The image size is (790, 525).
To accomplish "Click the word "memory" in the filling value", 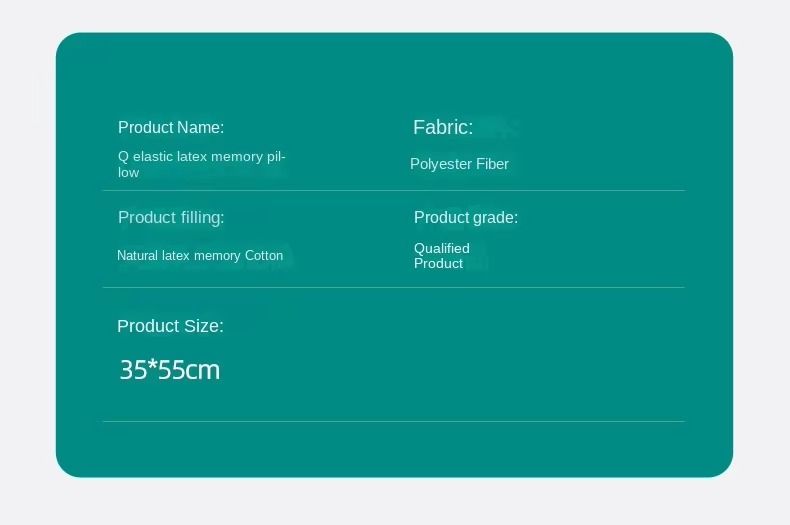I will click(217, 256).
